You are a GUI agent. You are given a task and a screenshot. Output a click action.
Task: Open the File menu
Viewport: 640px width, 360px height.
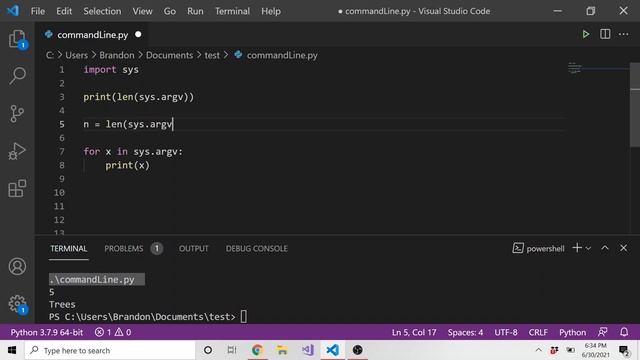pyautogui.click(x=38, y=11)
